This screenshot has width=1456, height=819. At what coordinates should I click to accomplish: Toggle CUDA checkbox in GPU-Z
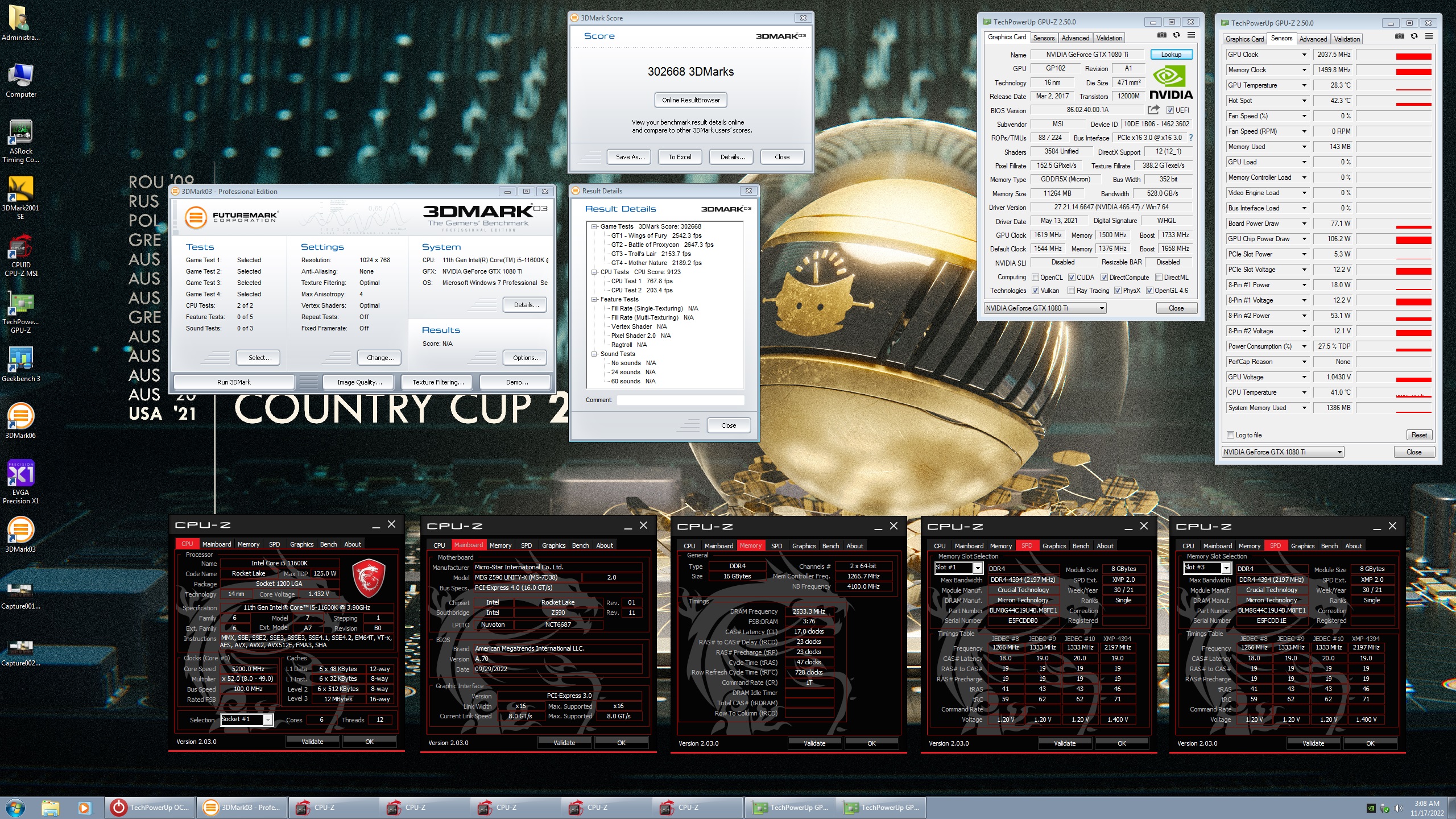pyautogui.click(x=1072, y=278)
